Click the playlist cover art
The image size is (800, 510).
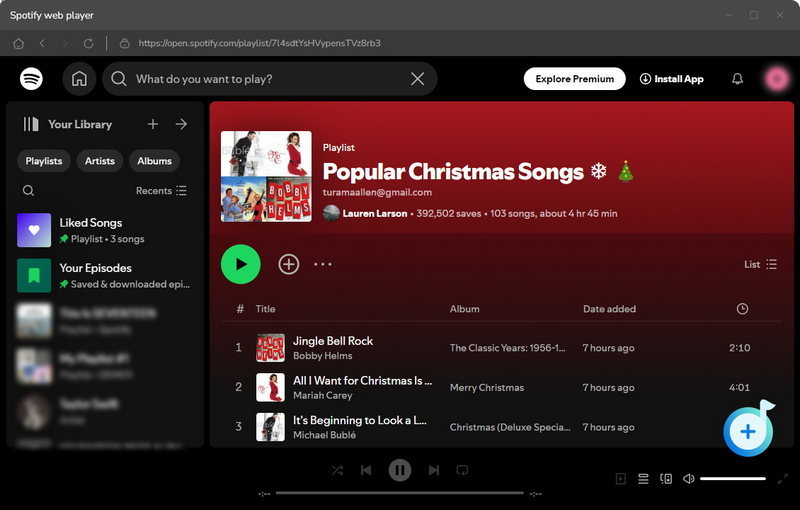pos(266,176)
